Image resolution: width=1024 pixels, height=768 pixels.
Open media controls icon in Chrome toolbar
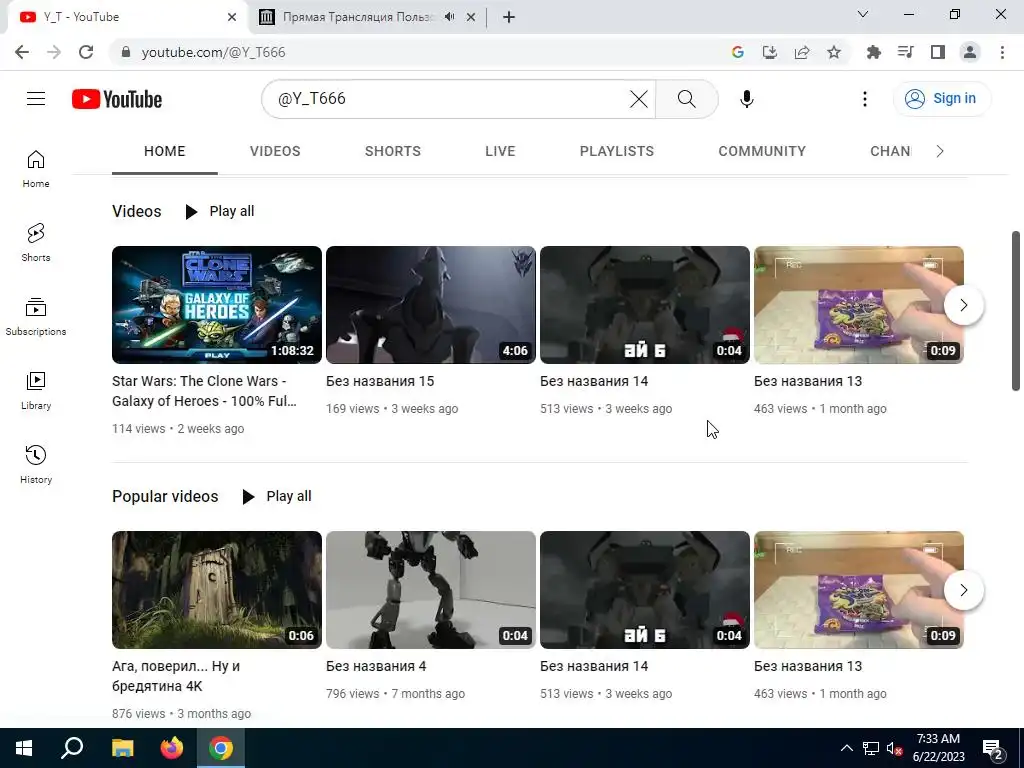coord(905,52)
